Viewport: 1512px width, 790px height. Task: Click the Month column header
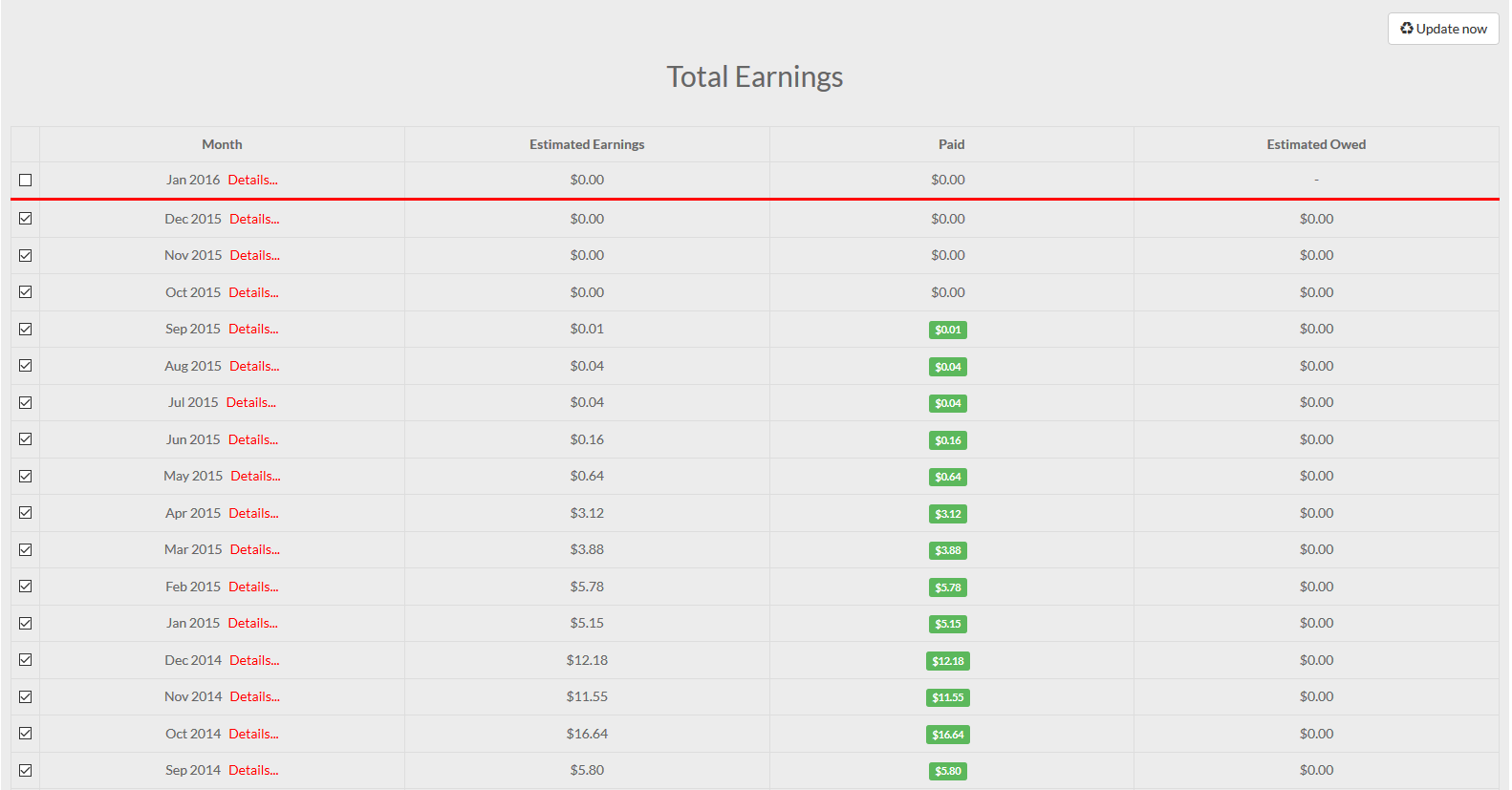[222, 144]
